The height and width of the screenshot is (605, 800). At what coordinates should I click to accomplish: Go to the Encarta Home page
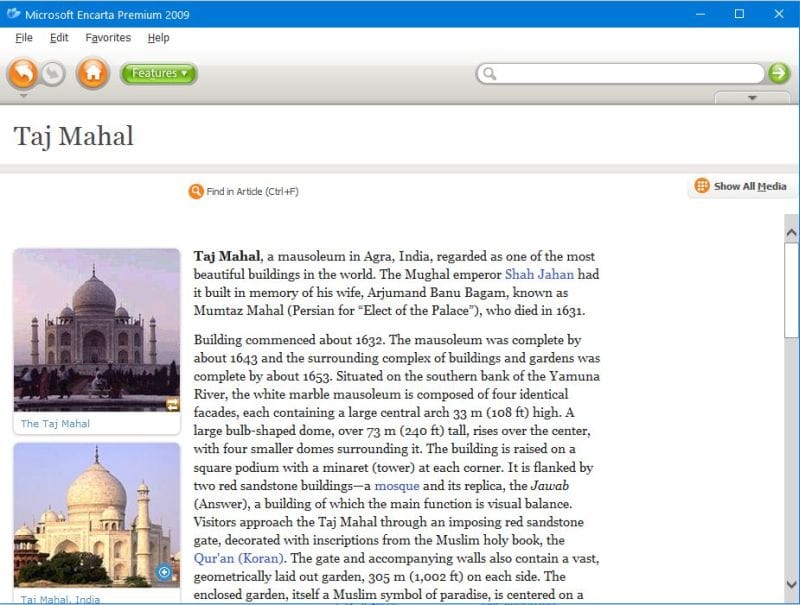(93, 73)
